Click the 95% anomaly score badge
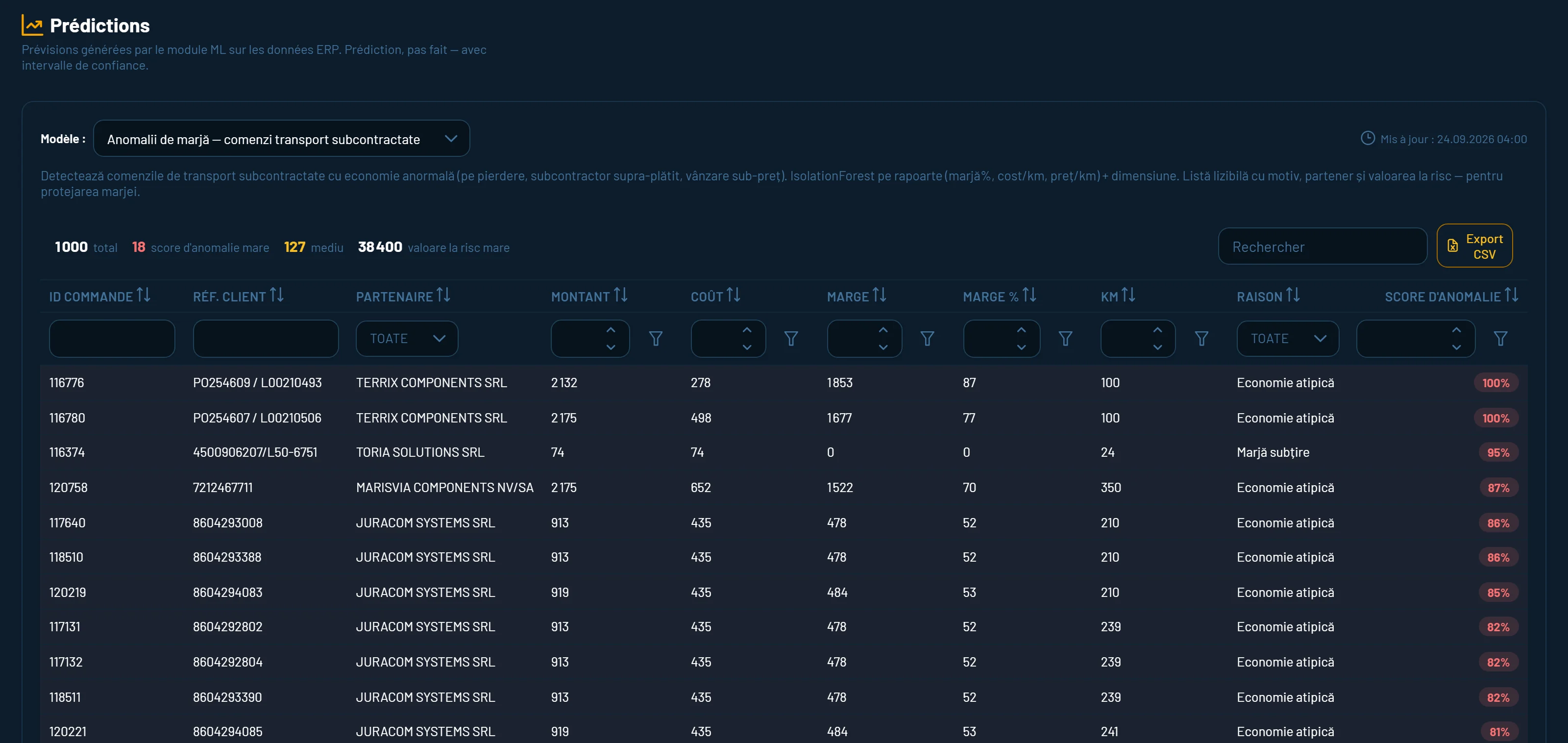 [x=1498, y=452]
